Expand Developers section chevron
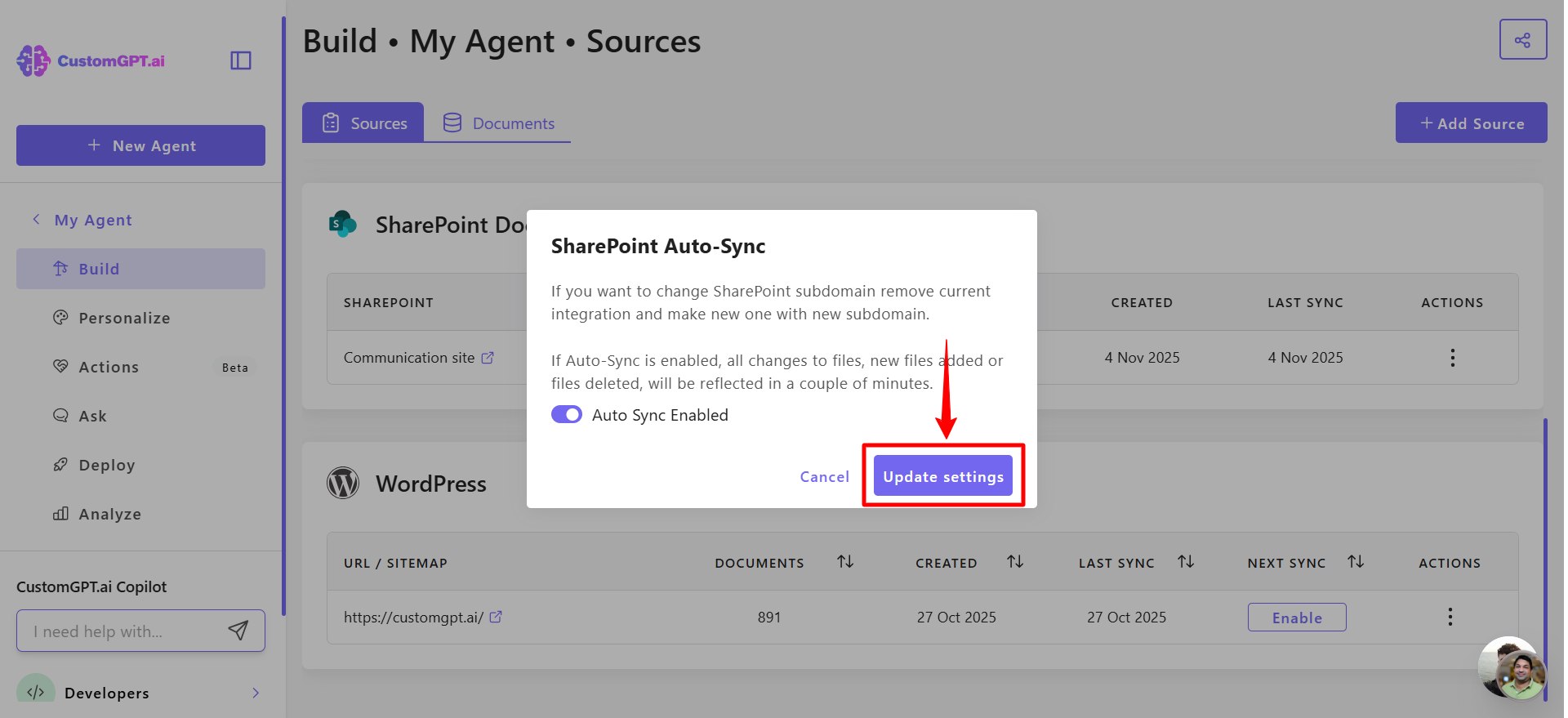 pyautogui.click(x=256, y=693)
